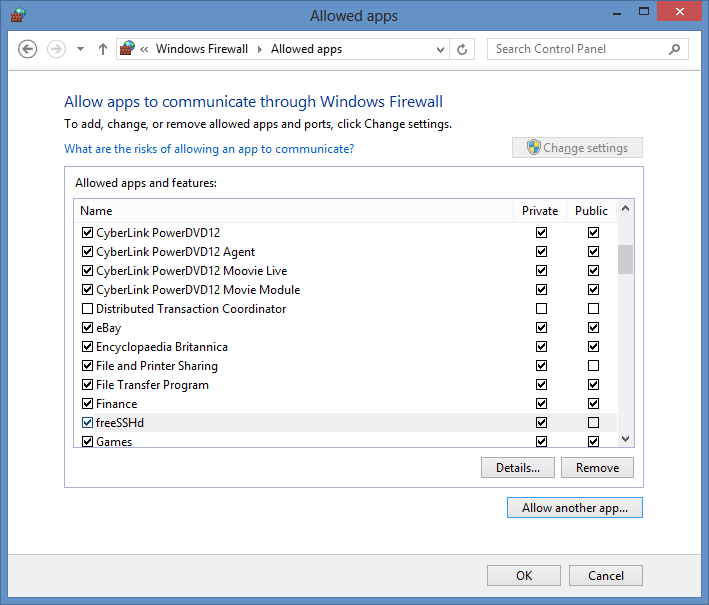Enable the freeSSHd Public checkbox

pos(593,422)
